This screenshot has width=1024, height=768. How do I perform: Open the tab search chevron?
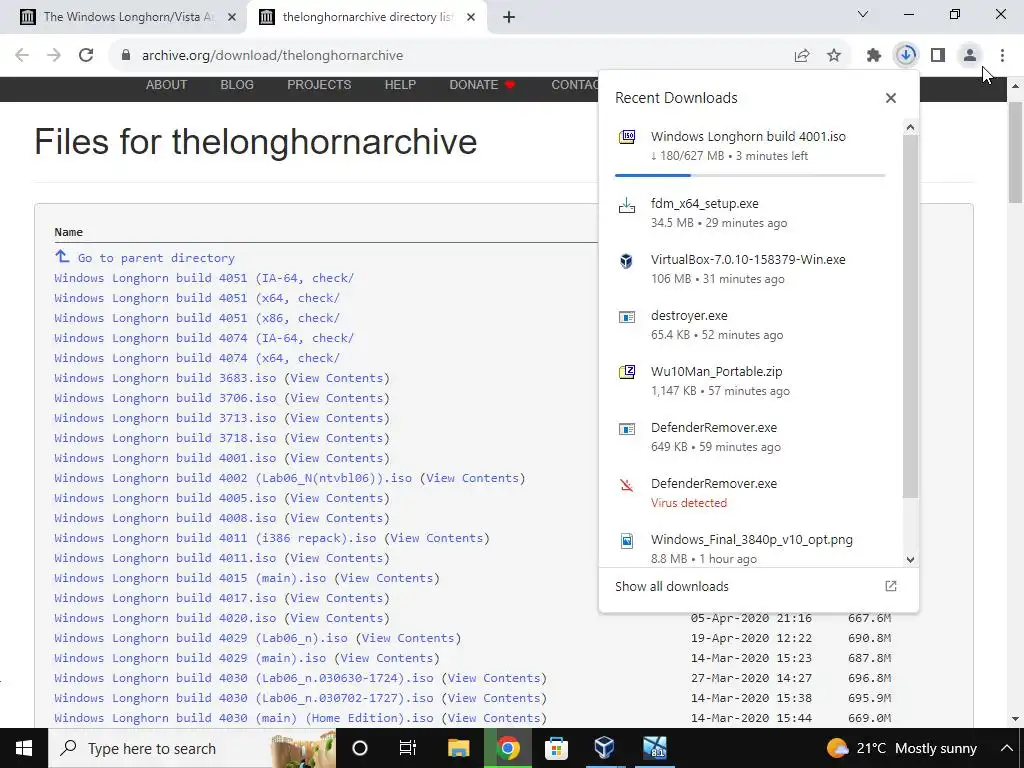click(x=863, y=14)
